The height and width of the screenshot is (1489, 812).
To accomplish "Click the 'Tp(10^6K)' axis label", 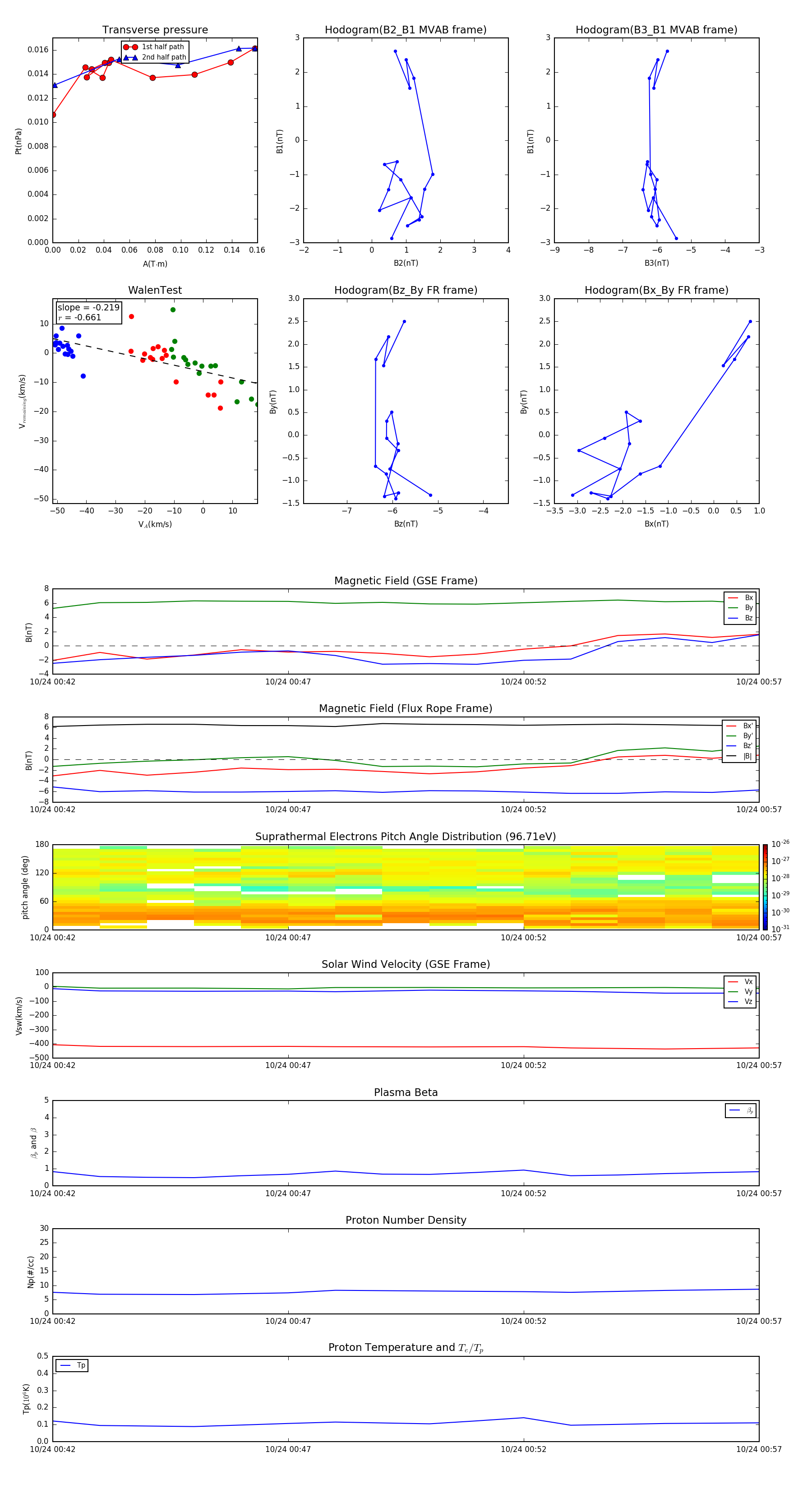I will pyautogui.click(x=26, y=1399).
